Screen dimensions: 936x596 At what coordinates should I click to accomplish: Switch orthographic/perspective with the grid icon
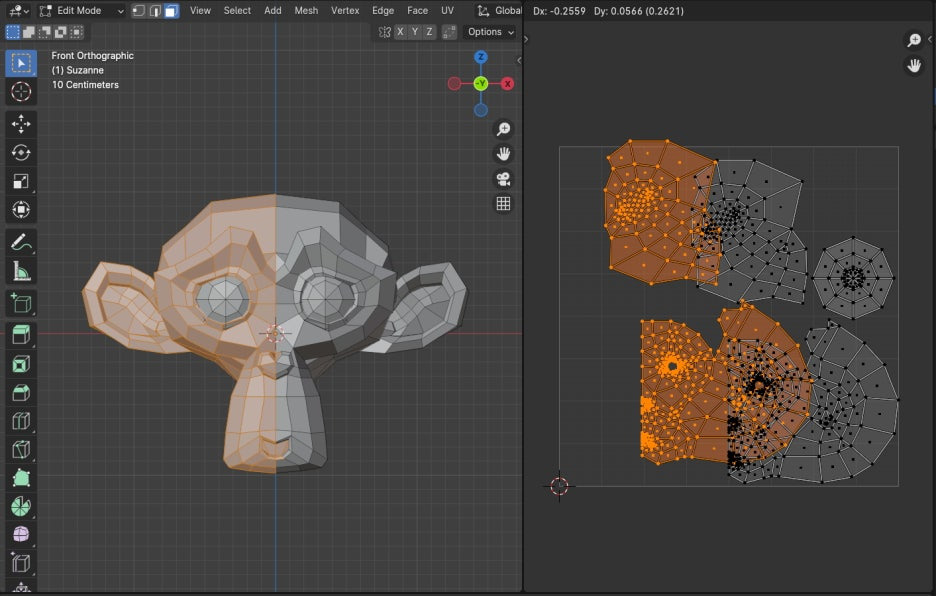coord(503,204)
